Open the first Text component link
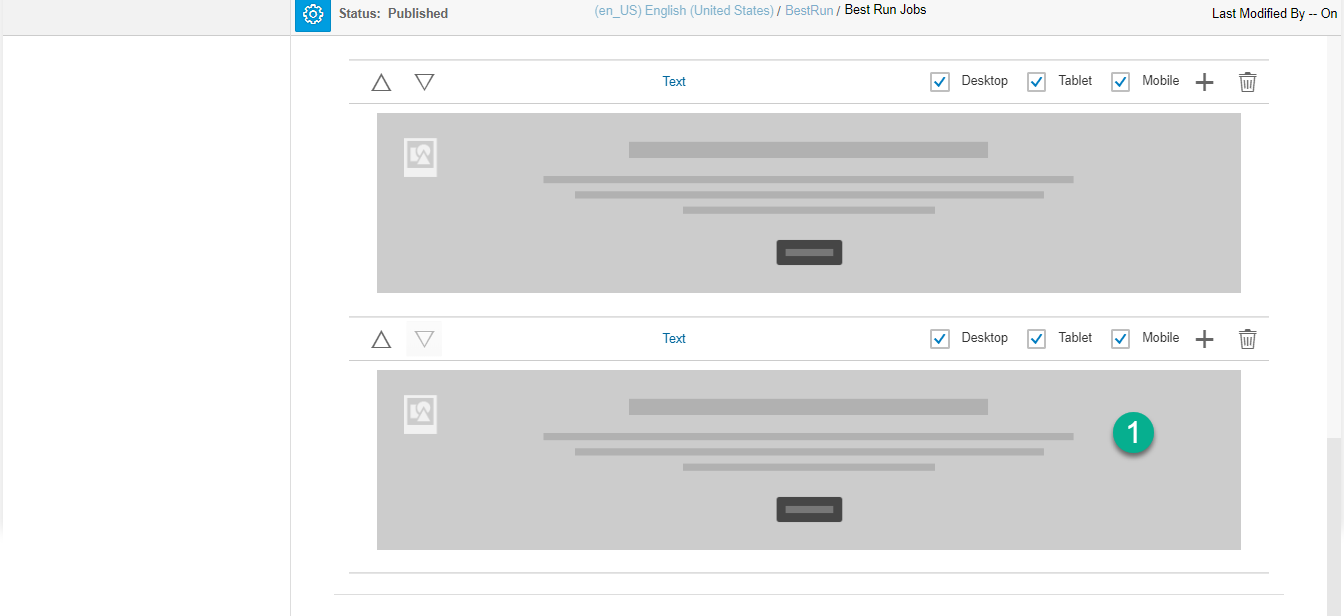This screenshot has height=616, width=1344. 674,82
